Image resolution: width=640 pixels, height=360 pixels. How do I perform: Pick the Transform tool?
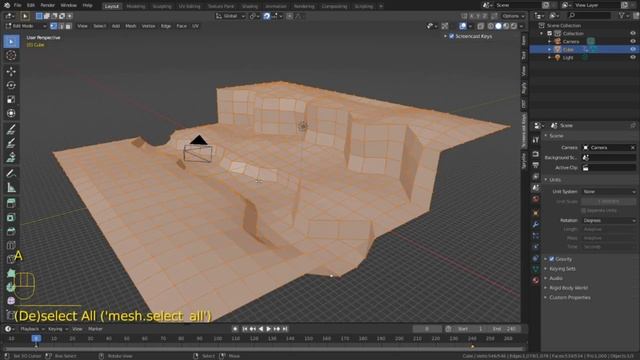point(11,113)
